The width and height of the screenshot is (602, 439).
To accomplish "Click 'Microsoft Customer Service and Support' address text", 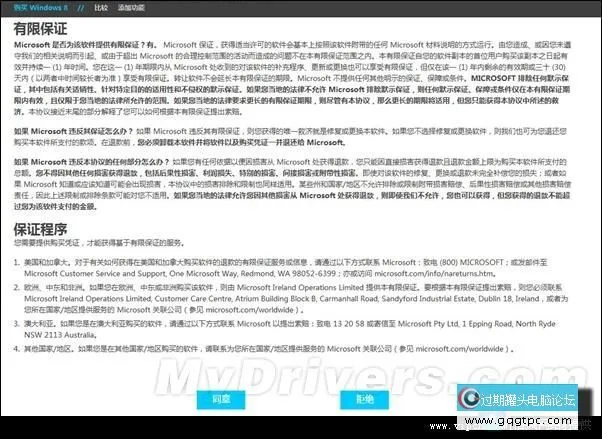I will click(95, 274).
